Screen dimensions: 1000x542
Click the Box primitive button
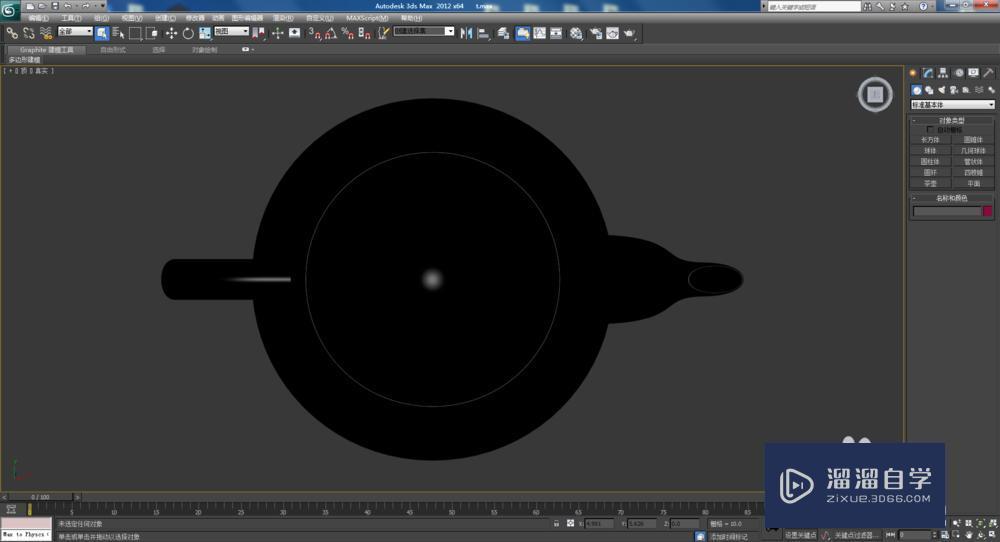[x=931, y=140]
